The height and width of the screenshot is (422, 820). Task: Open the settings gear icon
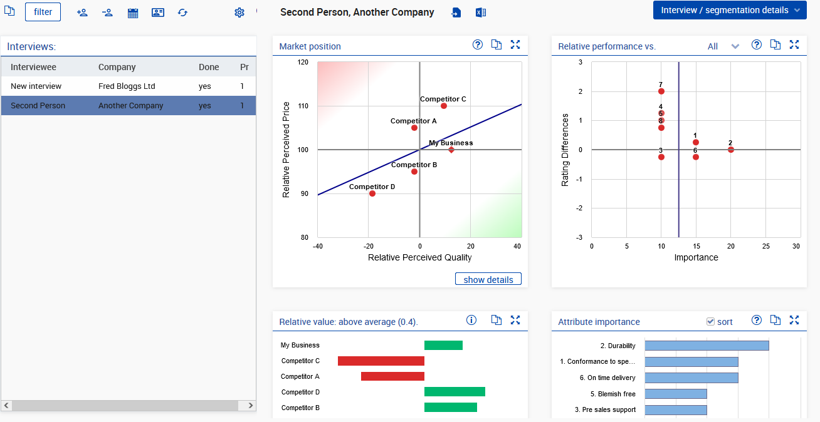[x=239, y=13]
